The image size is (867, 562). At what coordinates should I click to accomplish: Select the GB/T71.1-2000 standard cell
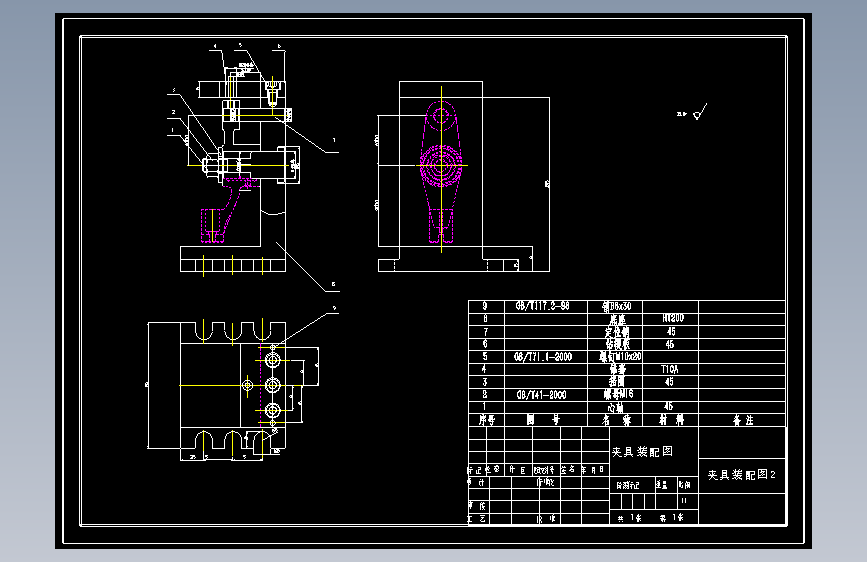(542, 357)
